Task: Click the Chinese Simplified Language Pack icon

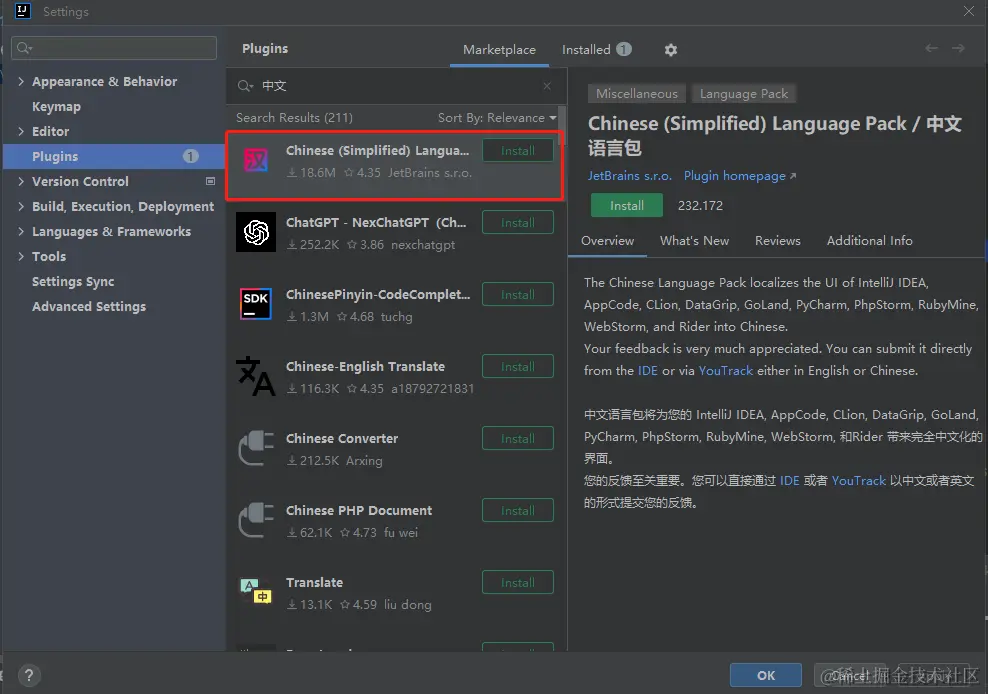Action: [x=256, y=161]
